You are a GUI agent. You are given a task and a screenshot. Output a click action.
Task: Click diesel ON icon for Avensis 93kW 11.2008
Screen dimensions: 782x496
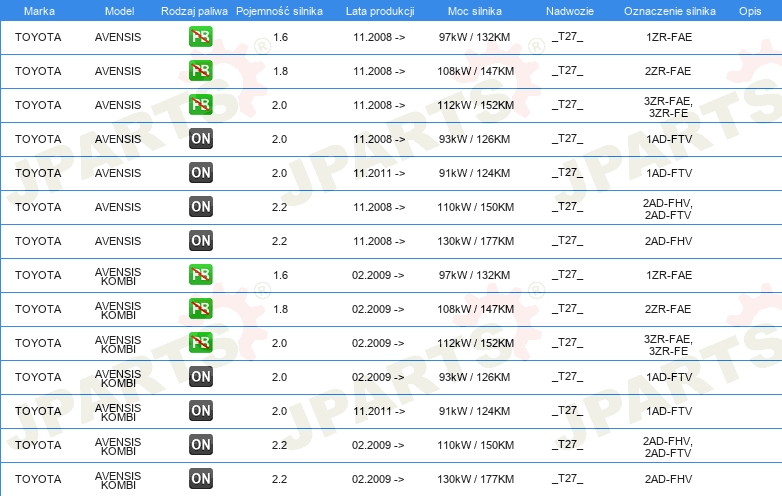[200, 139]
